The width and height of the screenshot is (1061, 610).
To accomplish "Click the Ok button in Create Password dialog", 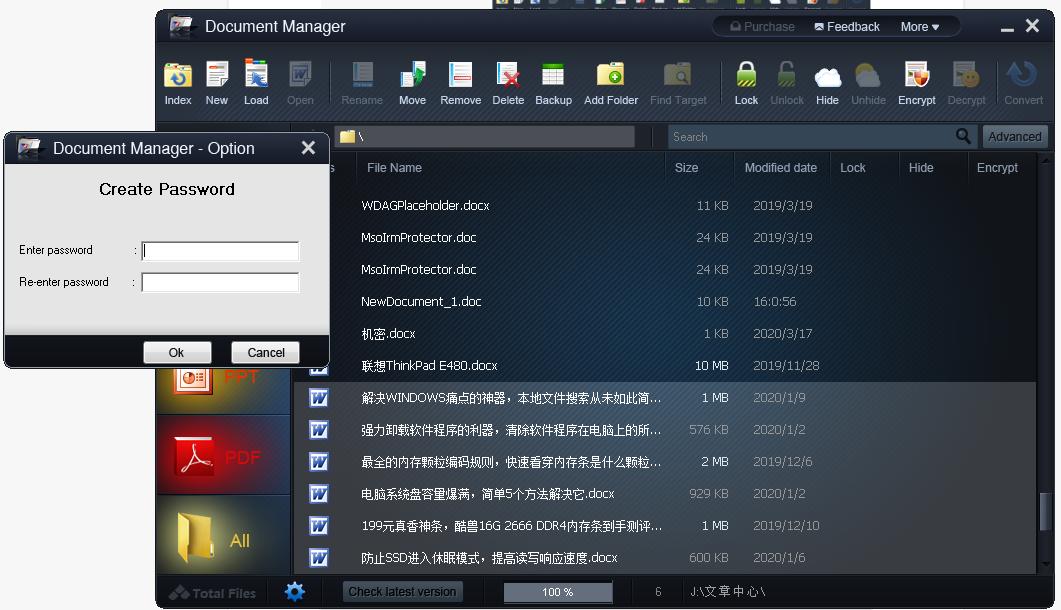I will 177,352.
